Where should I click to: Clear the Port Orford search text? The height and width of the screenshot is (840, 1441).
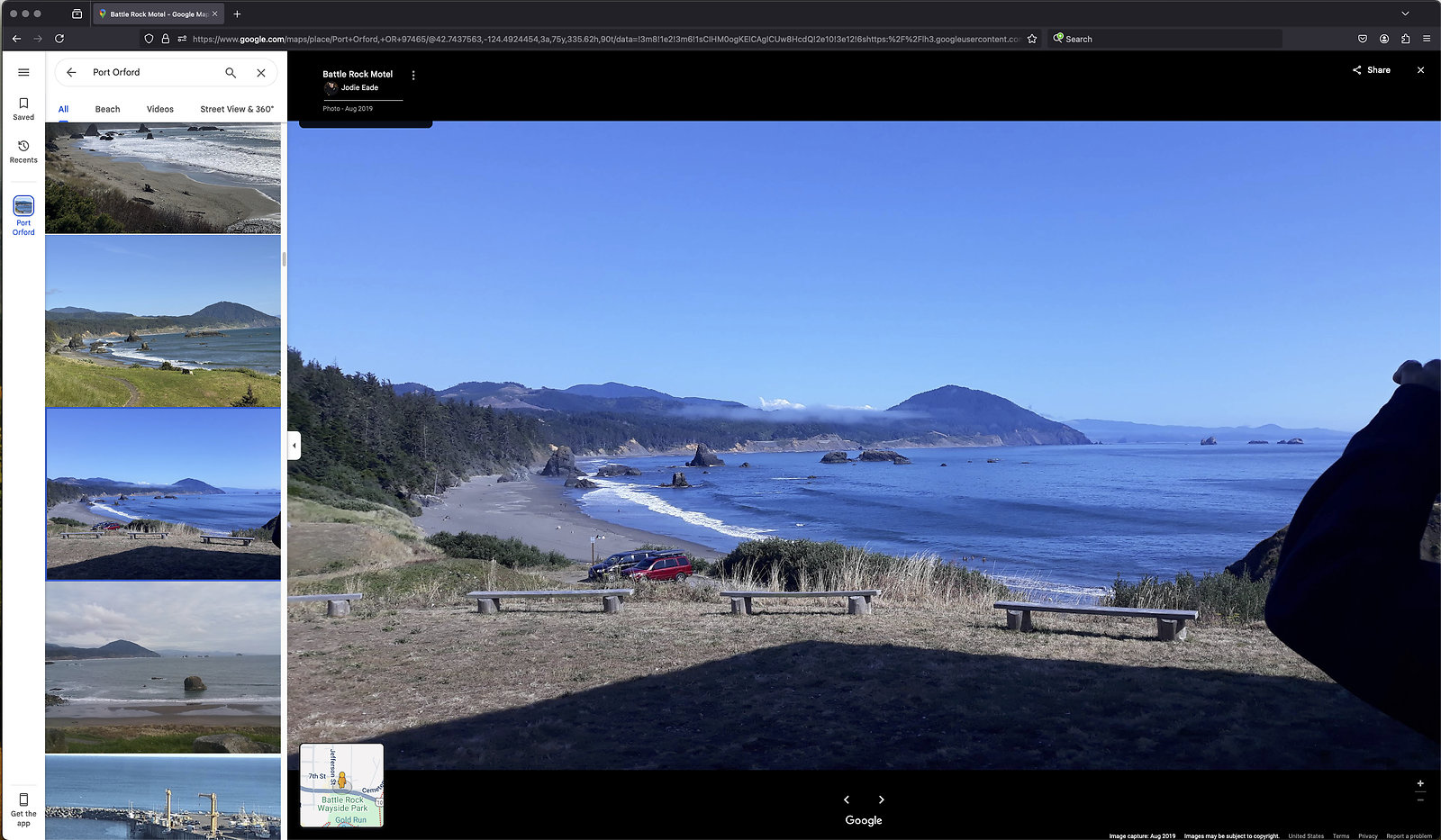[x=261, y=72]
